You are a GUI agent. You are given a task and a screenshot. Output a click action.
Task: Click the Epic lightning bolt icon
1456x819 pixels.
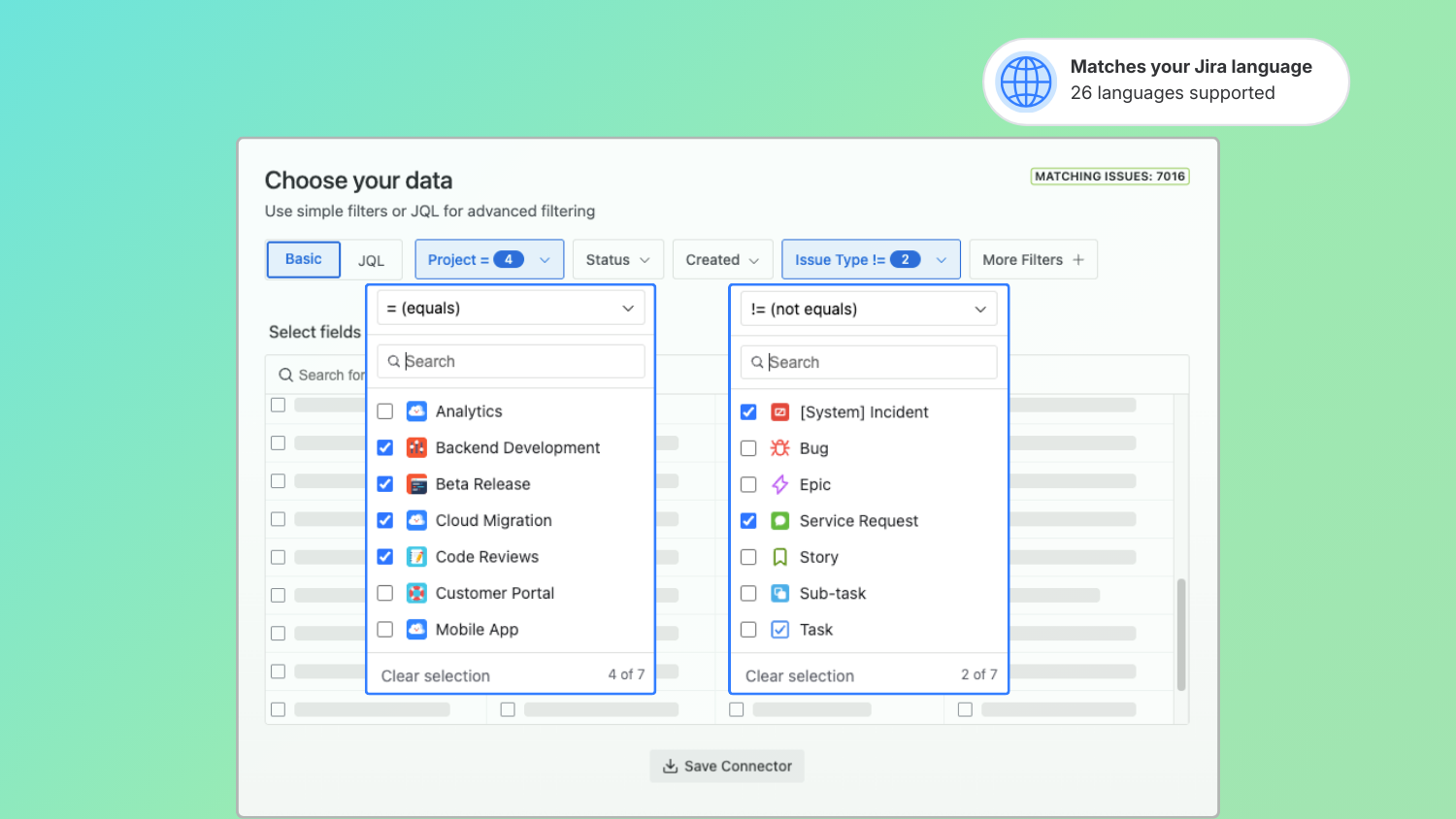point(779,484)
